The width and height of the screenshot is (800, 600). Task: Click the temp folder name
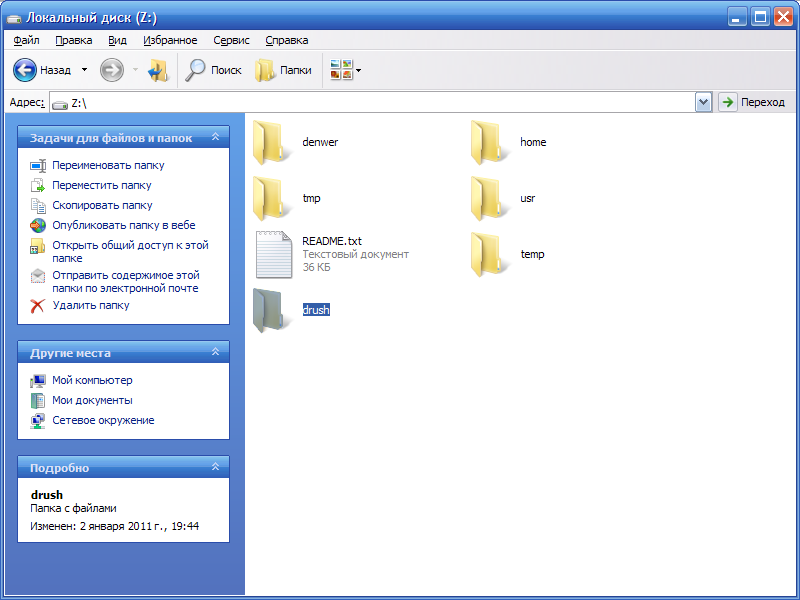[532, 254]
